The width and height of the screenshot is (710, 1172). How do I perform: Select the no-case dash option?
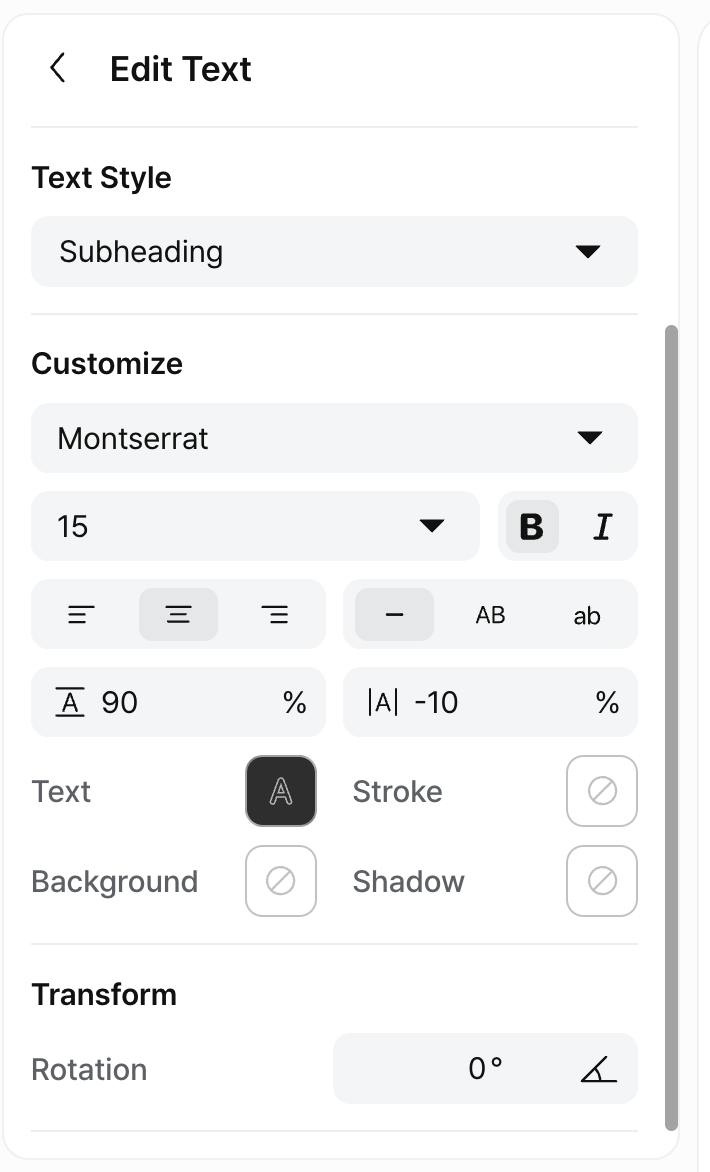[394, 615]
